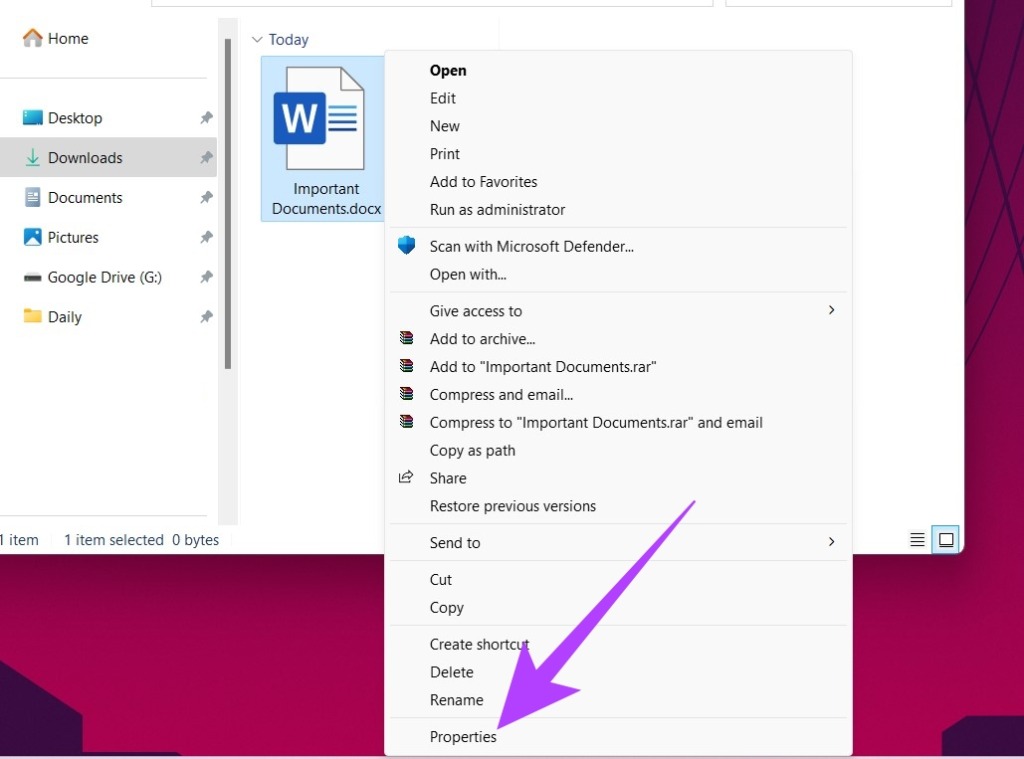This screenshot has width=1024, height=759.
Task: Switch to details view using the list icon
Action: tap(917, 540)
